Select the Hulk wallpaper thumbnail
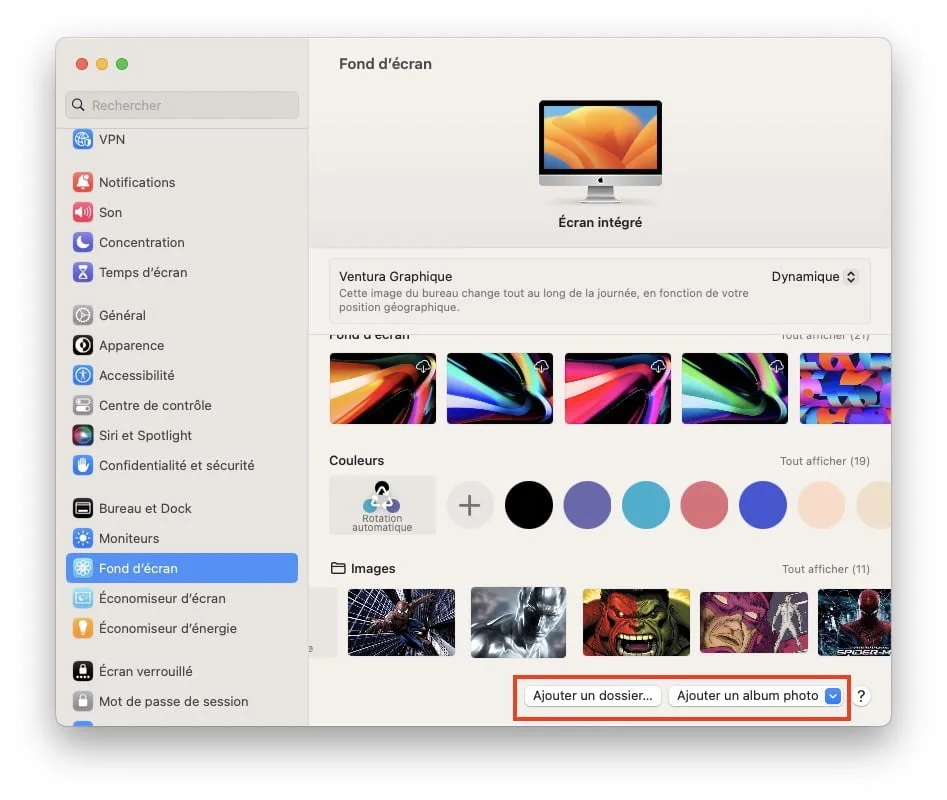The height and width of the screenshot is (800, 947). click(636, 622)
